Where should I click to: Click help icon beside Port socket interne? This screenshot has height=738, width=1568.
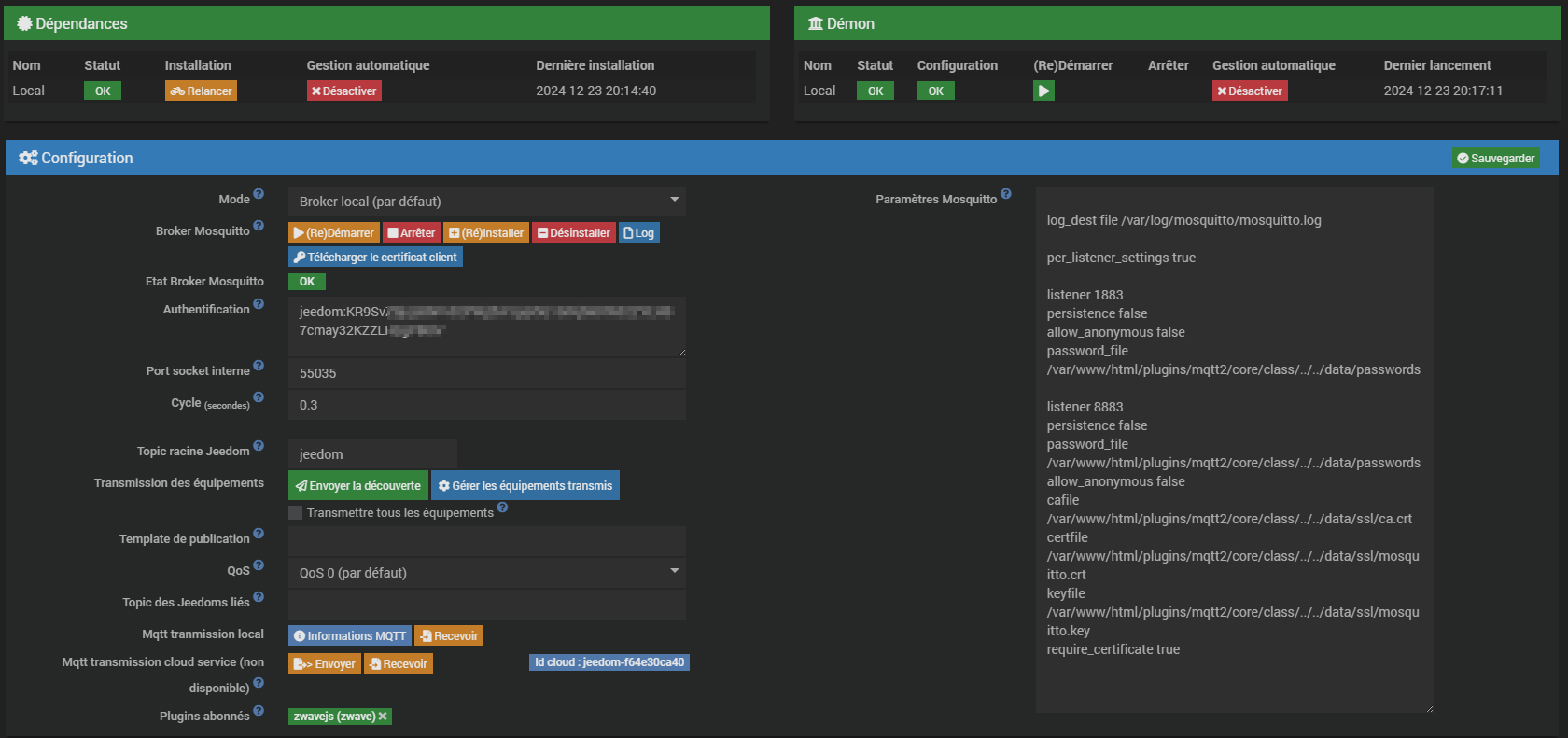(x=259, y=366)
